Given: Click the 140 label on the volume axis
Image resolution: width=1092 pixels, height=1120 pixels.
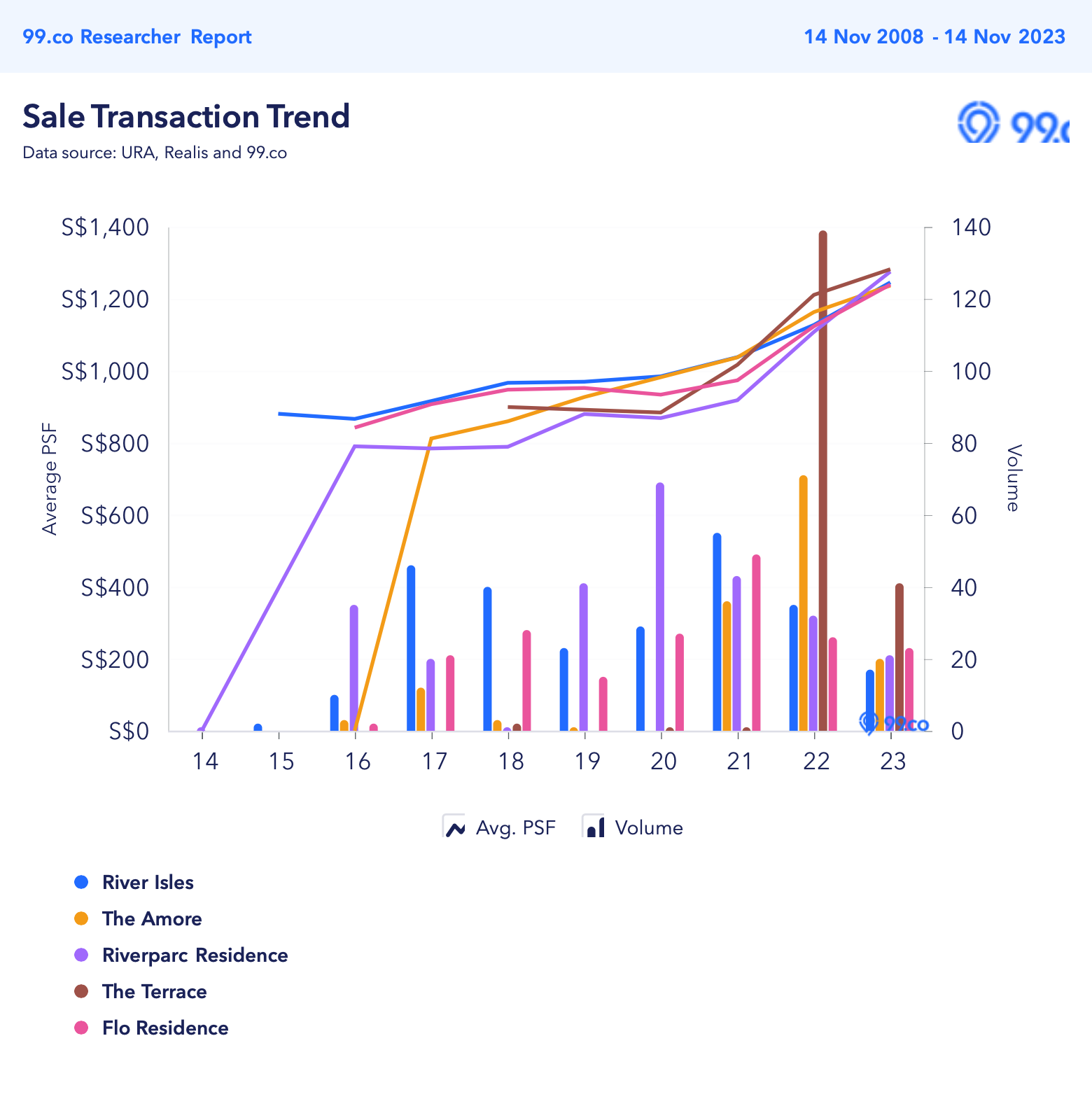Looking at the screenshot, I should coord(970,227).
